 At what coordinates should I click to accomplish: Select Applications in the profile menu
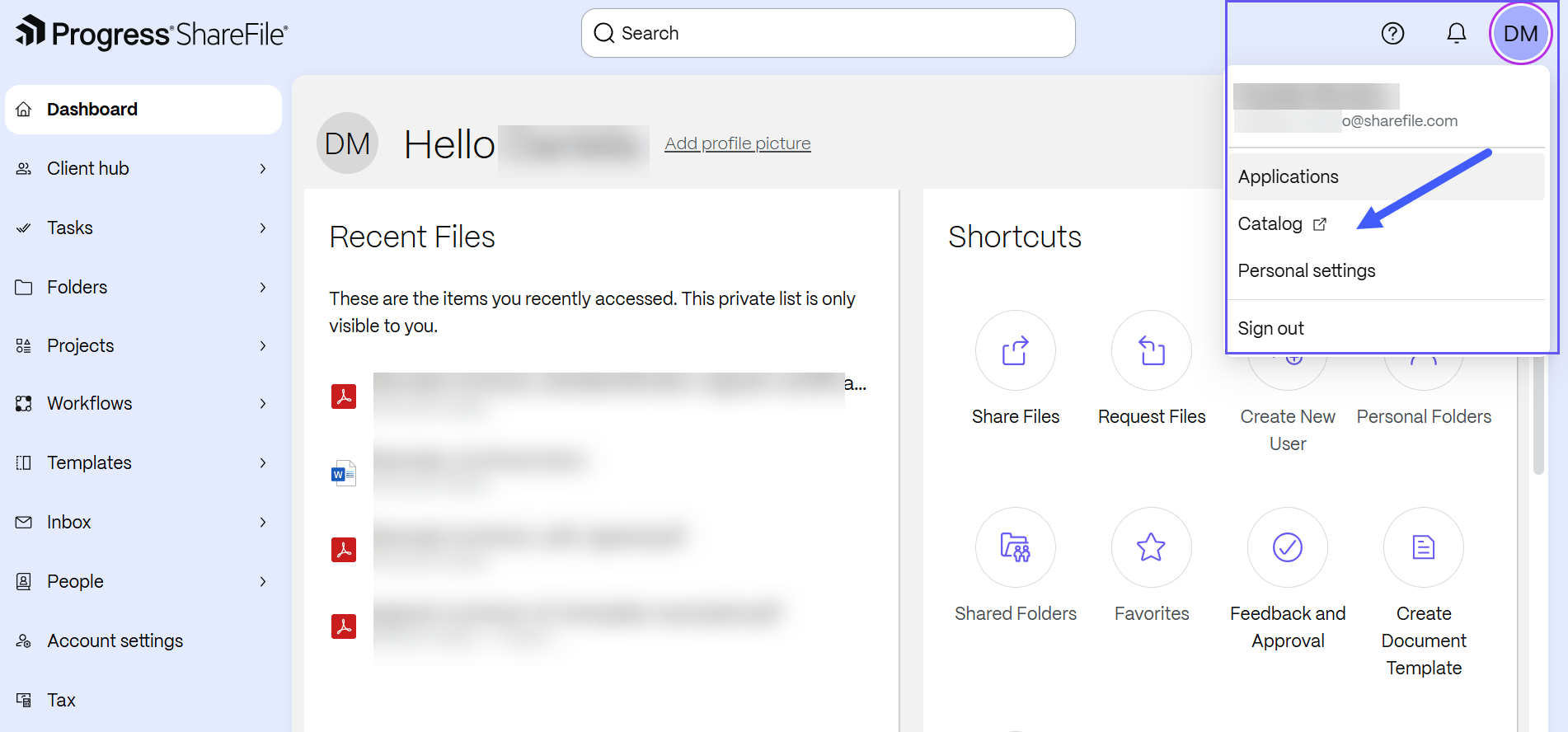[1387, 176]
